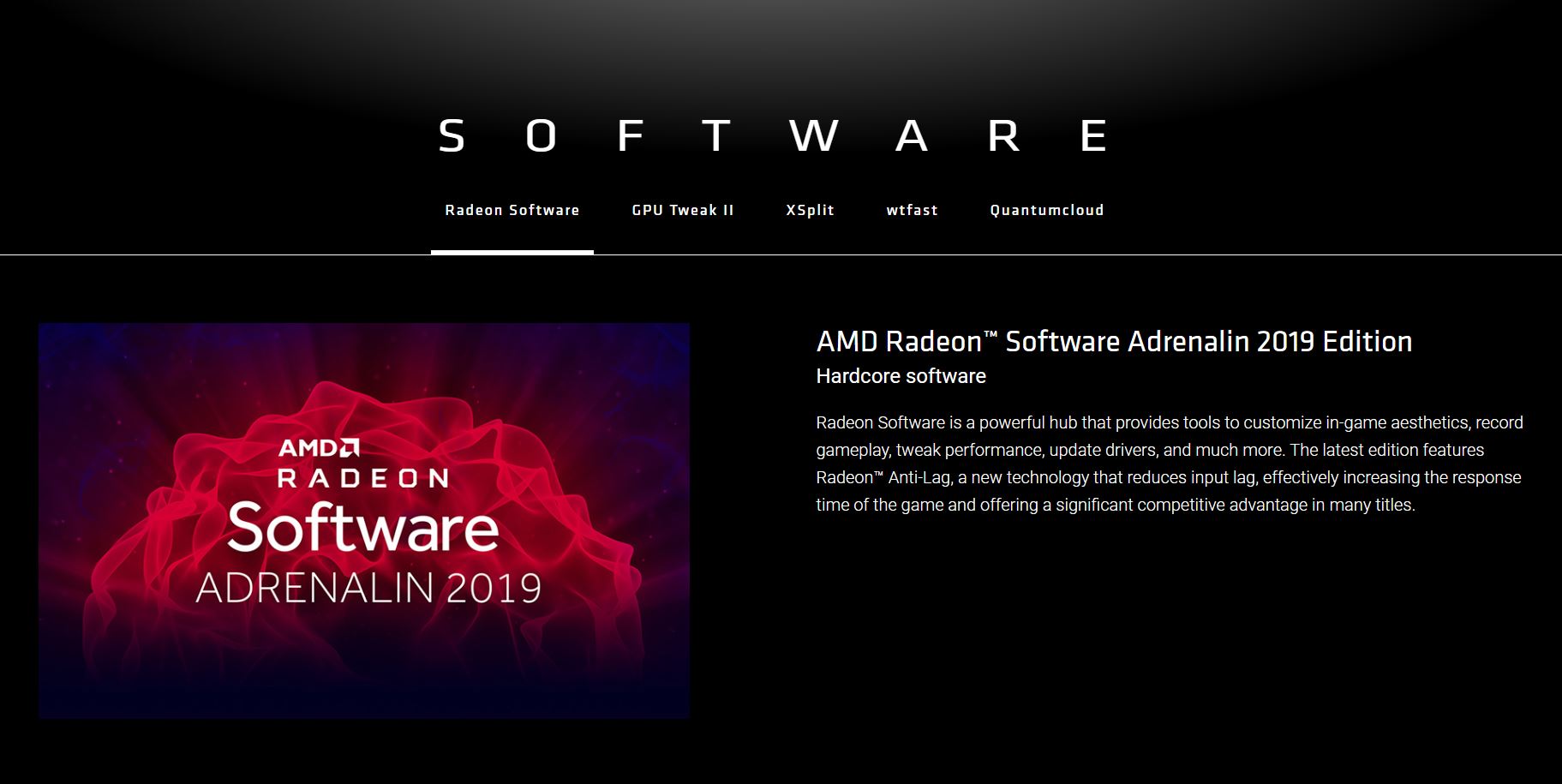Screen dimensions: 1562x784
Task: Click the SOFTWARE section heading
Action: (x=773, y=136)
